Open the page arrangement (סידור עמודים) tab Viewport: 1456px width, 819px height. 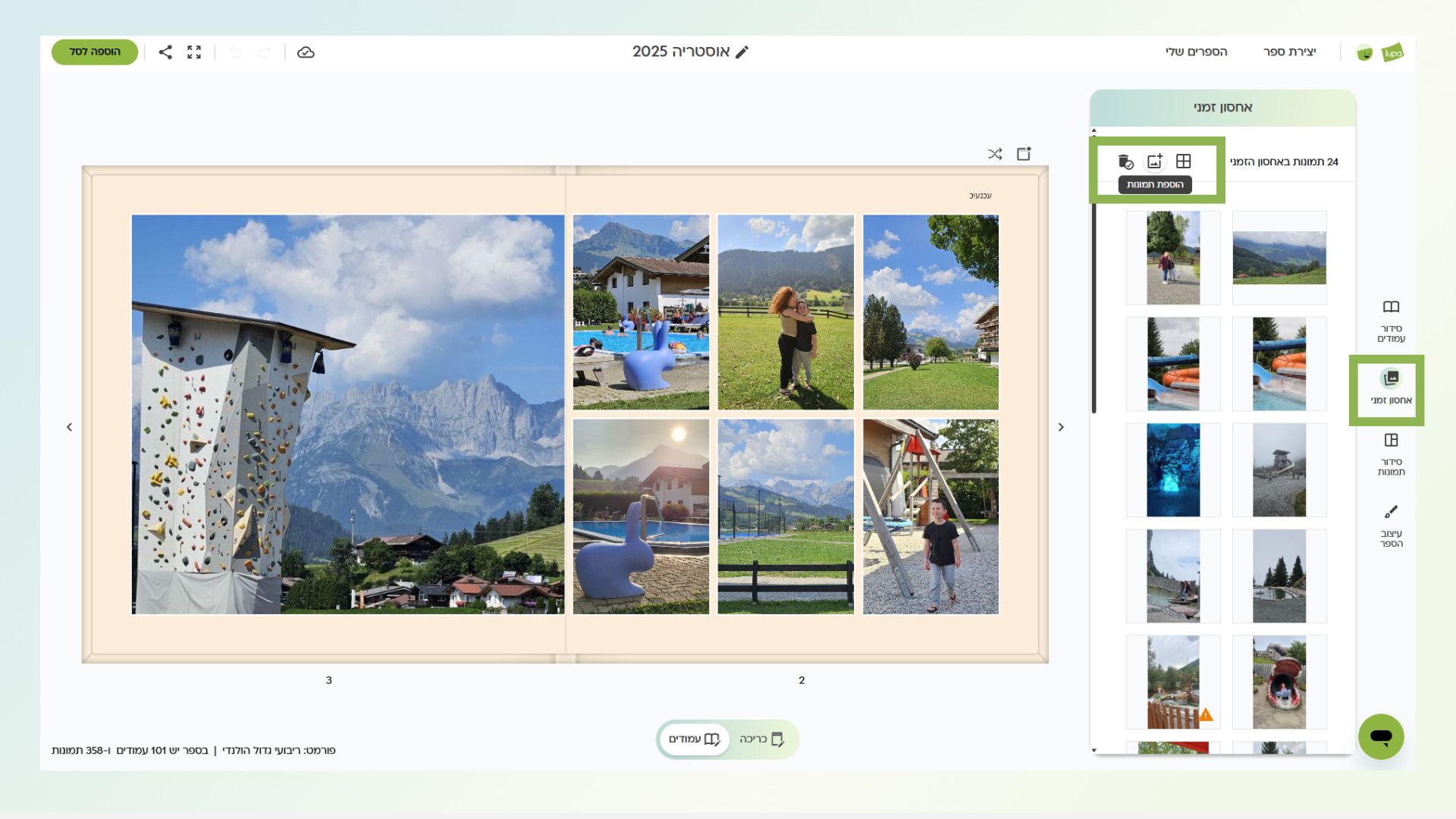point(1391,321)
